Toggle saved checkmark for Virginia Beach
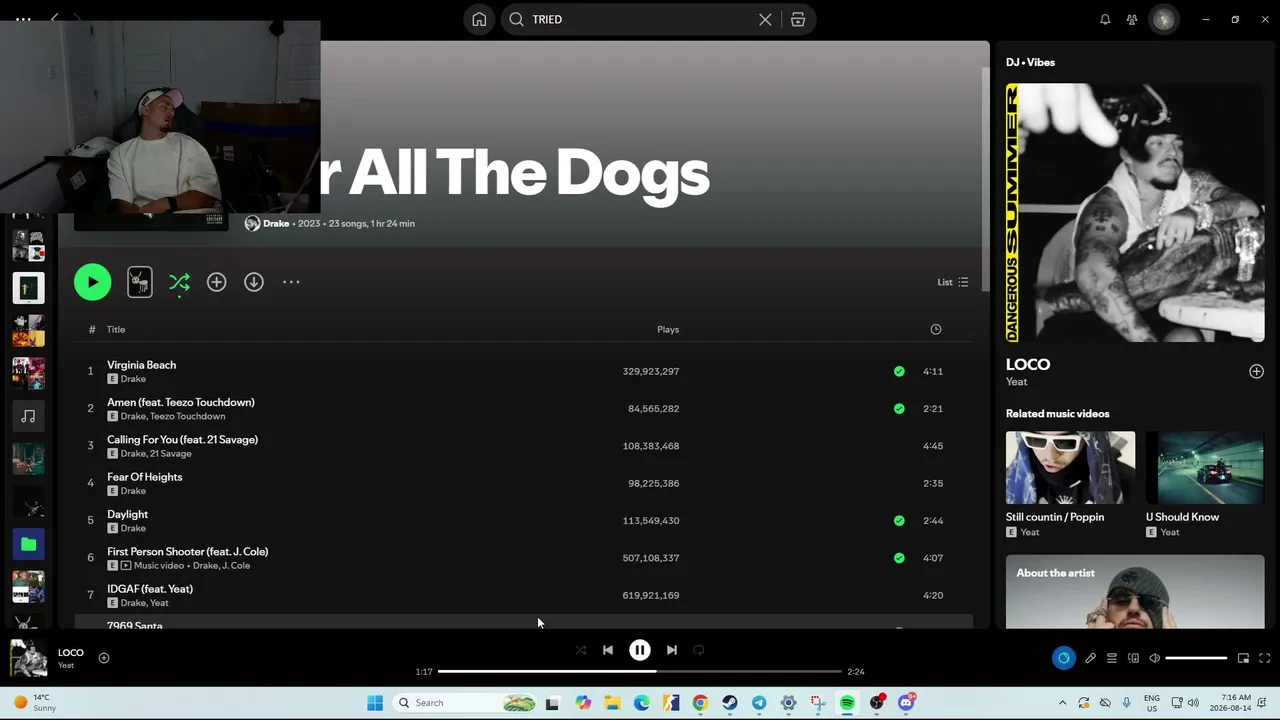 [x=899, y=371]
